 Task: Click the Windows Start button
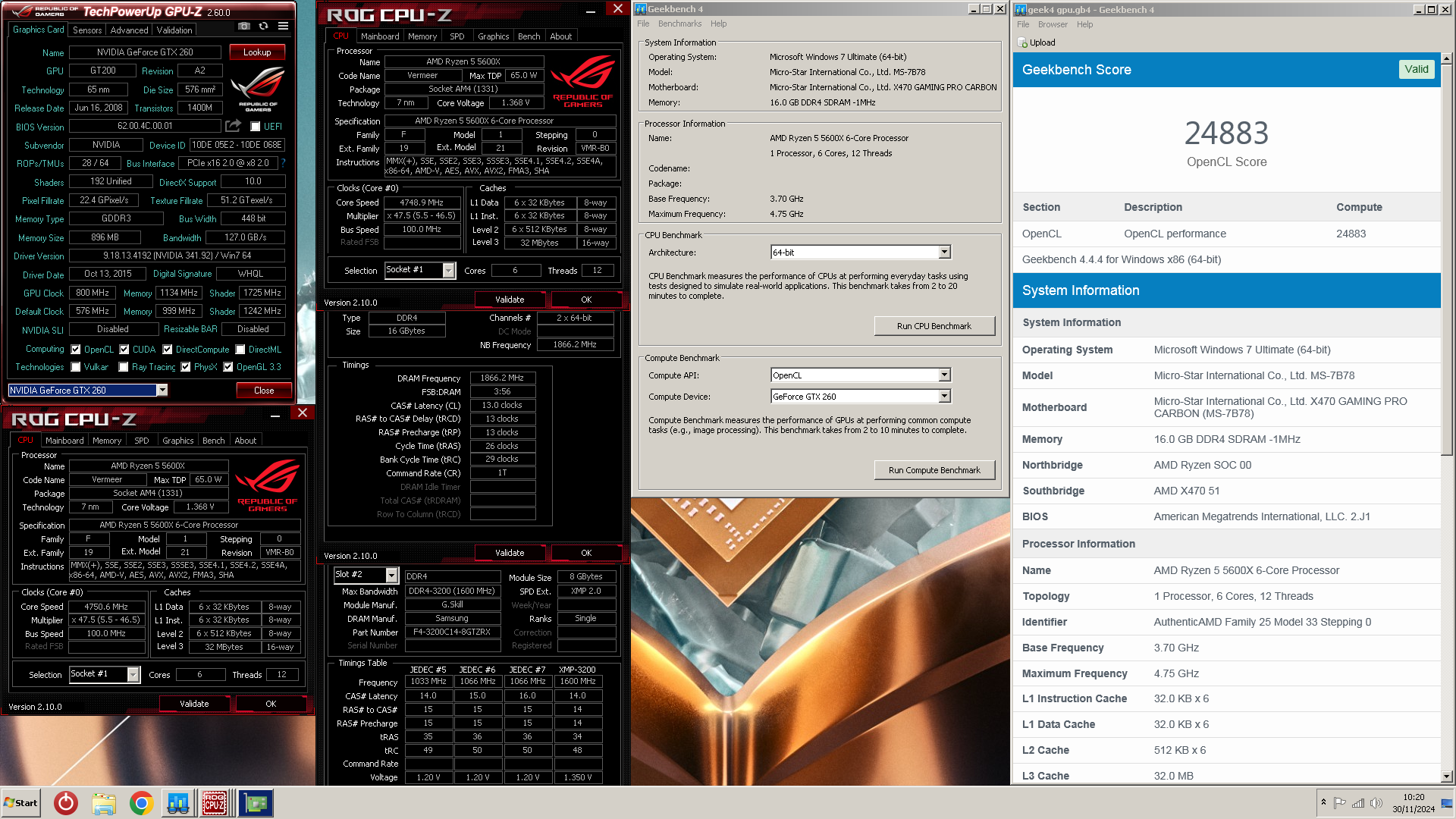20,803
